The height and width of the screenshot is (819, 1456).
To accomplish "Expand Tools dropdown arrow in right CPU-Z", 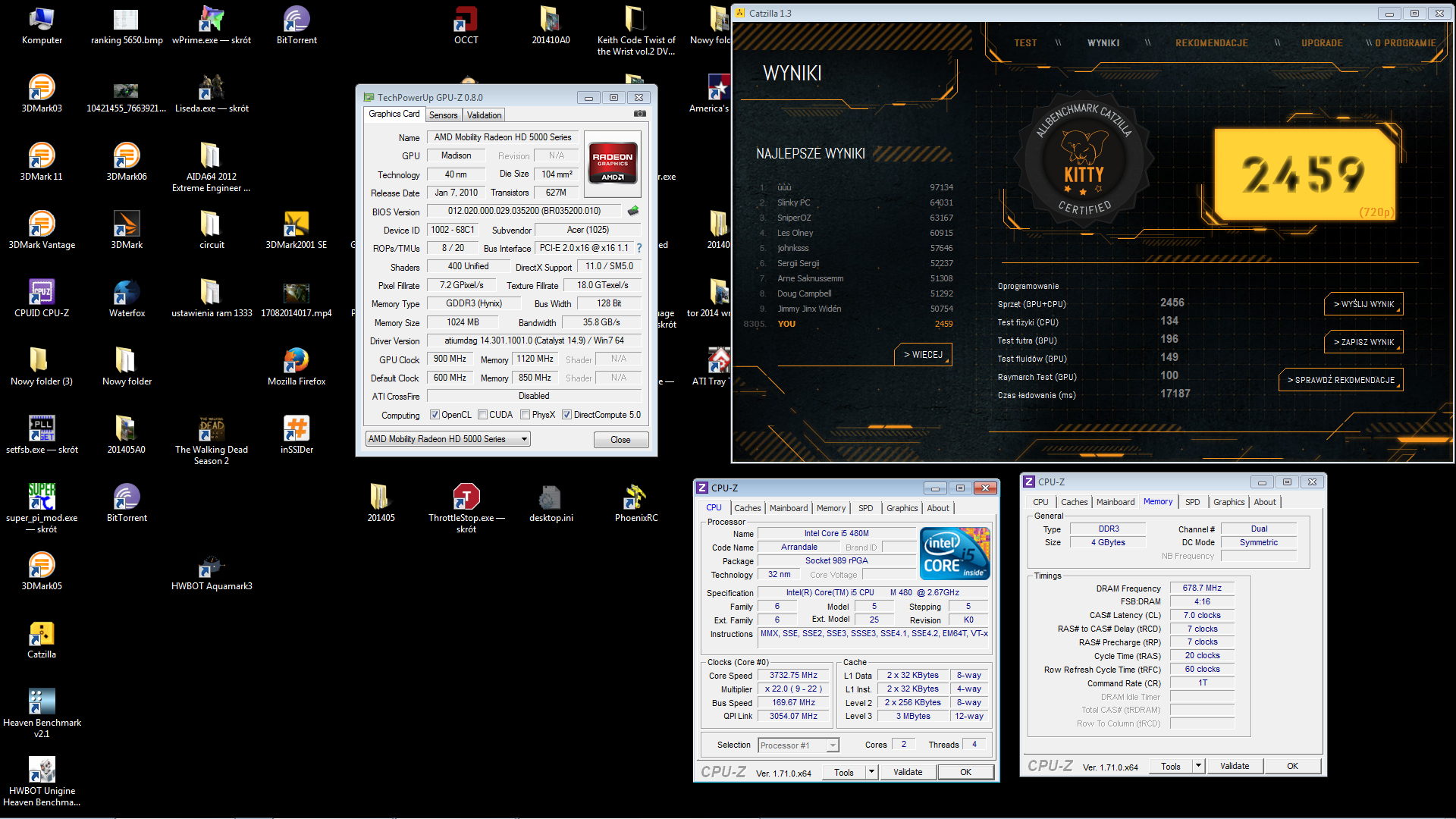I will (1198, 766).
